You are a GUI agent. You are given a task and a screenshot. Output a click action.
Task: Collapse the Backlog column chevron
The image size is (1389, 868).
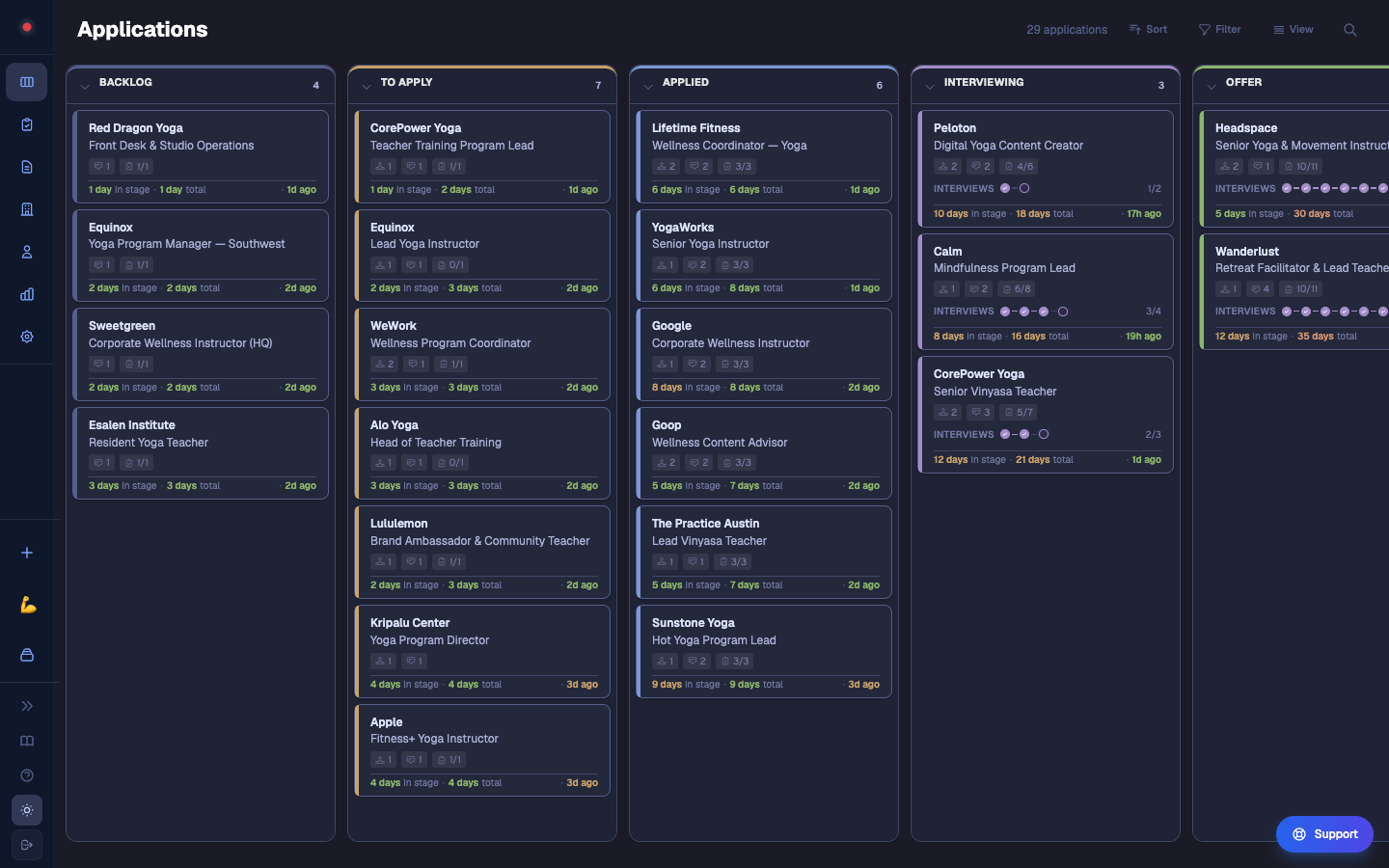[x=85, y=86]
